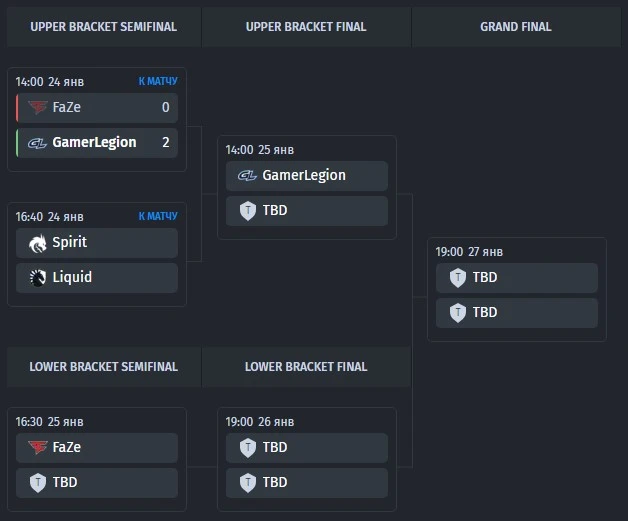The height and width of the screenshot is (521, 628).
Task: Click the GamerLegion logo in upper semifinal
Action: (x=38, y=143)
